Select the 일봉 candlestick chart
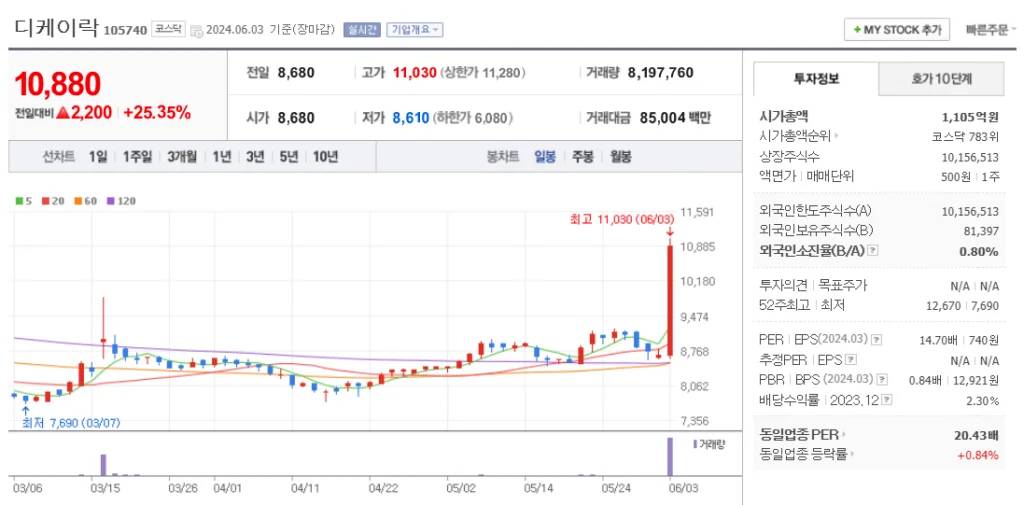The height and width of the screenshot is (505, 1024). pyautogui.click(x=545, y=157)
